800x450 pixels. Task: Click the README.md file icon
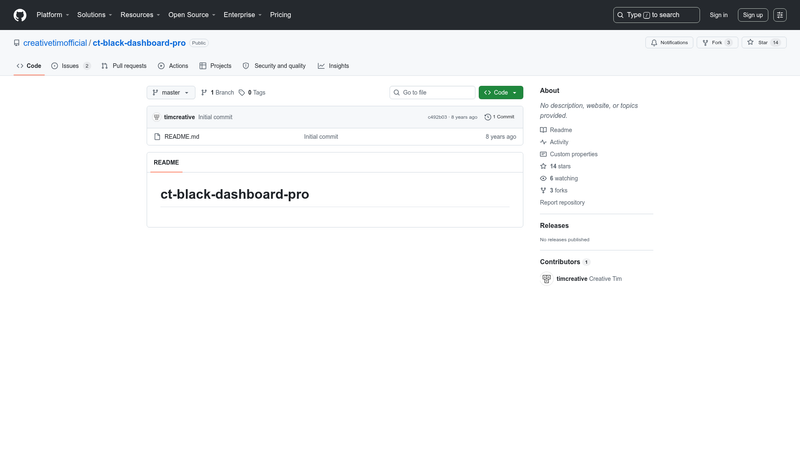pos(157,137)
